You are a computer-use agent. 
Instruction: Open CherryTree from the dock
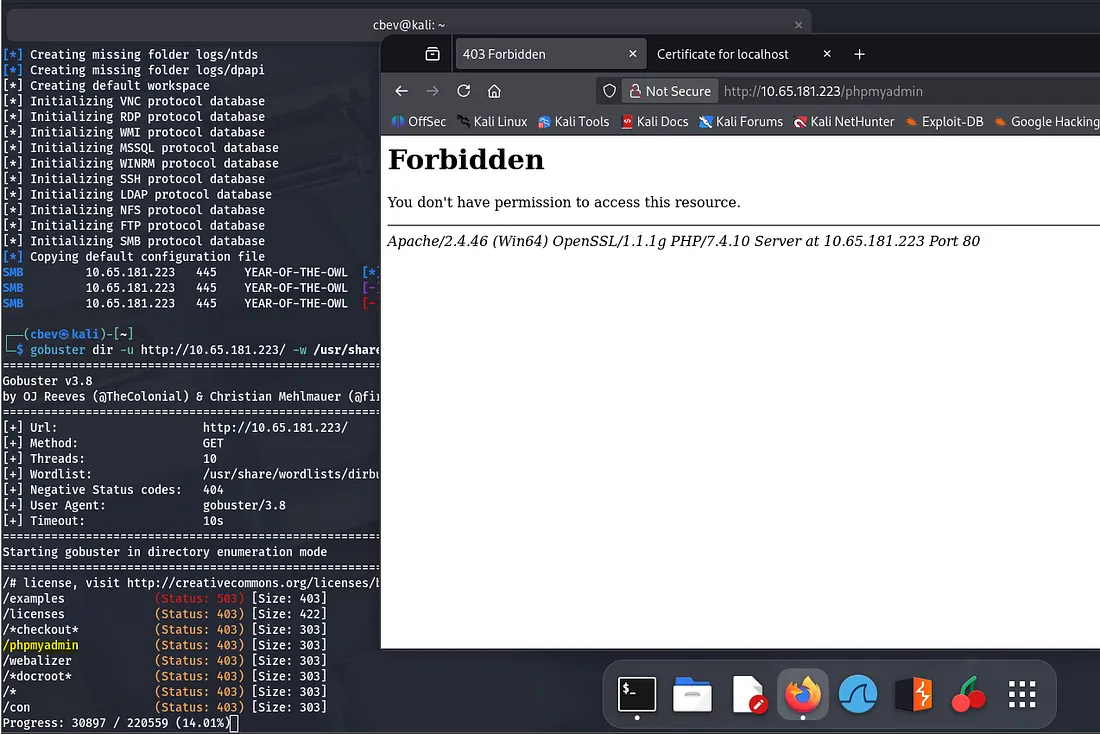click(967, 694)
